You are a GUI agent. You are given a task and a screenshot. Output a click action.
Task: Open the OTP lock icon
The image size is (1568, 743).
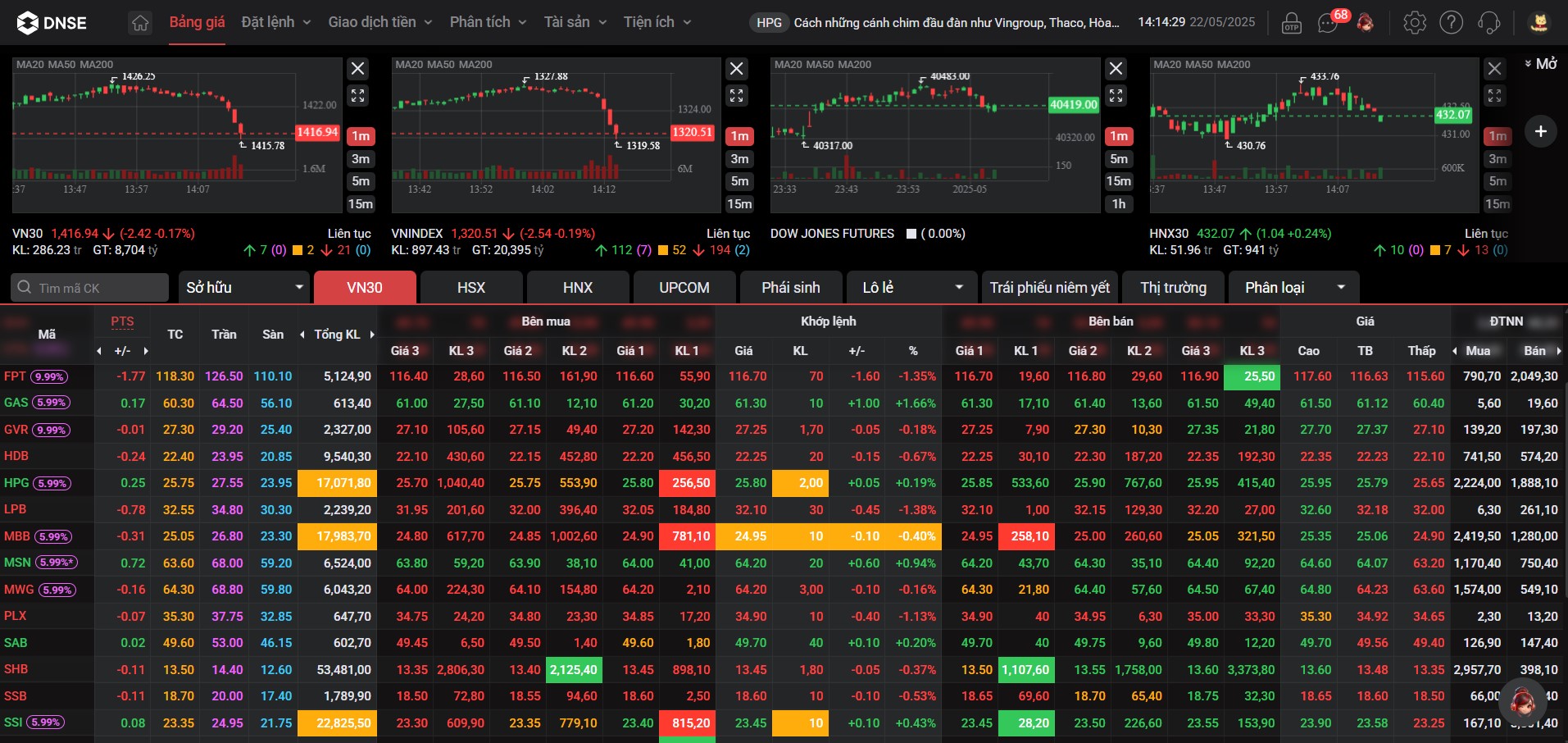click(1292, 23)
